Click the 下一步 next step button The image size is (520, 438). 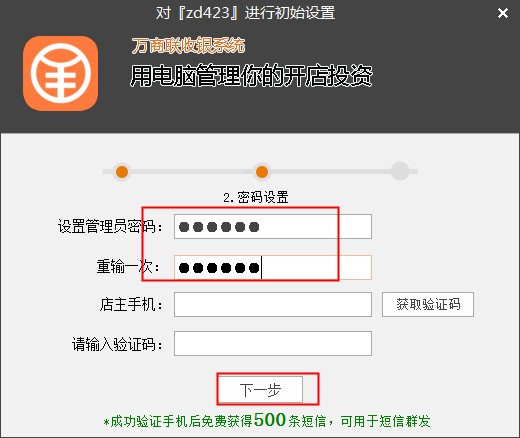(x=260, y=390)
